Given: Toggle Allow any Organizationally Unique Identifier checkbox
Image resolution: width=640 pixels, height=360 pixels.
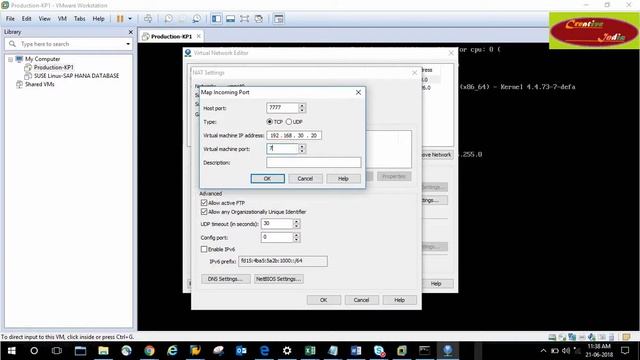Looking at the screenshot, I should click(204, 212).
